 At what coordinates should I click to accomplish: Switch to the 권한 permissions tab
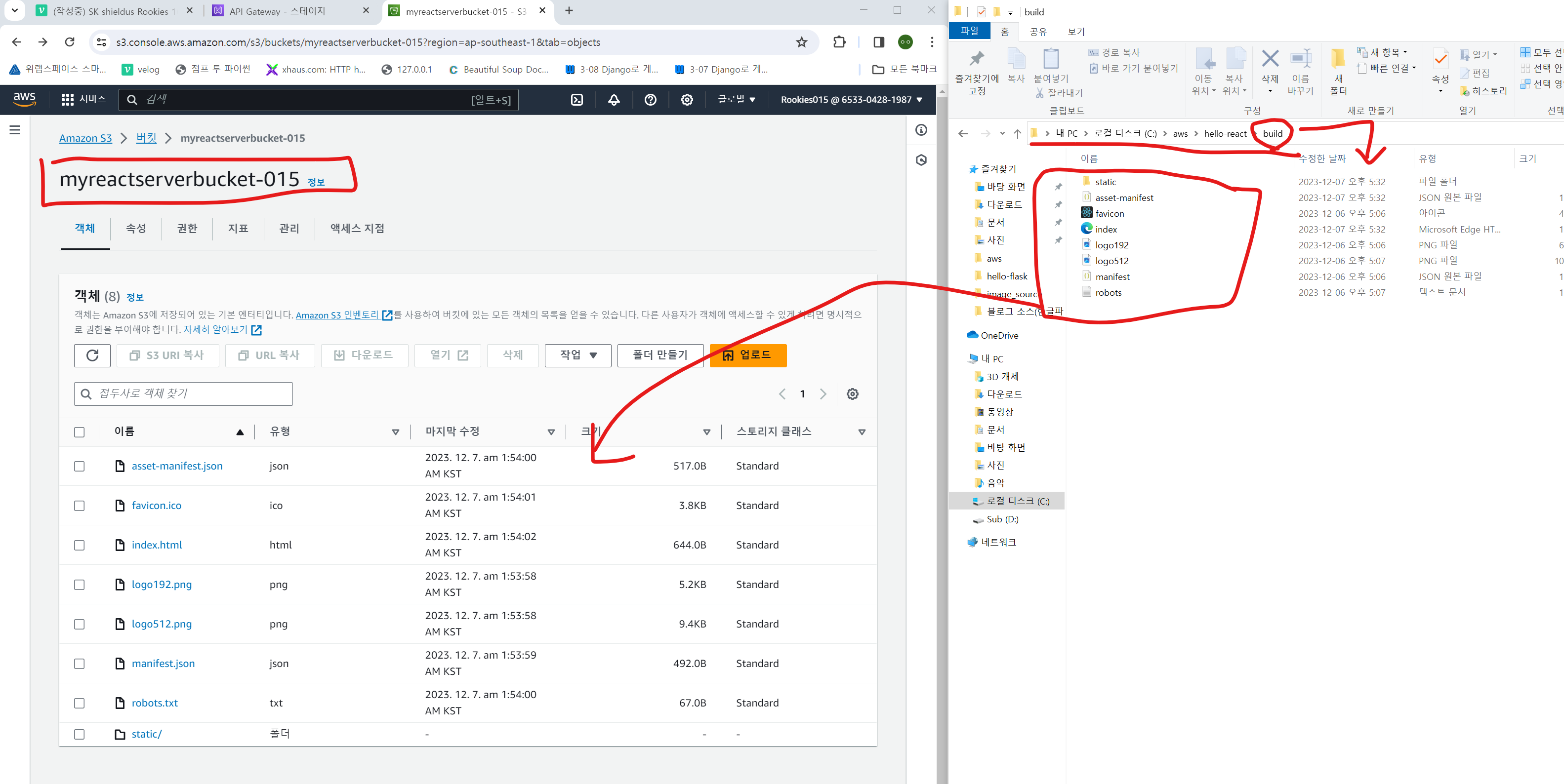187,228
